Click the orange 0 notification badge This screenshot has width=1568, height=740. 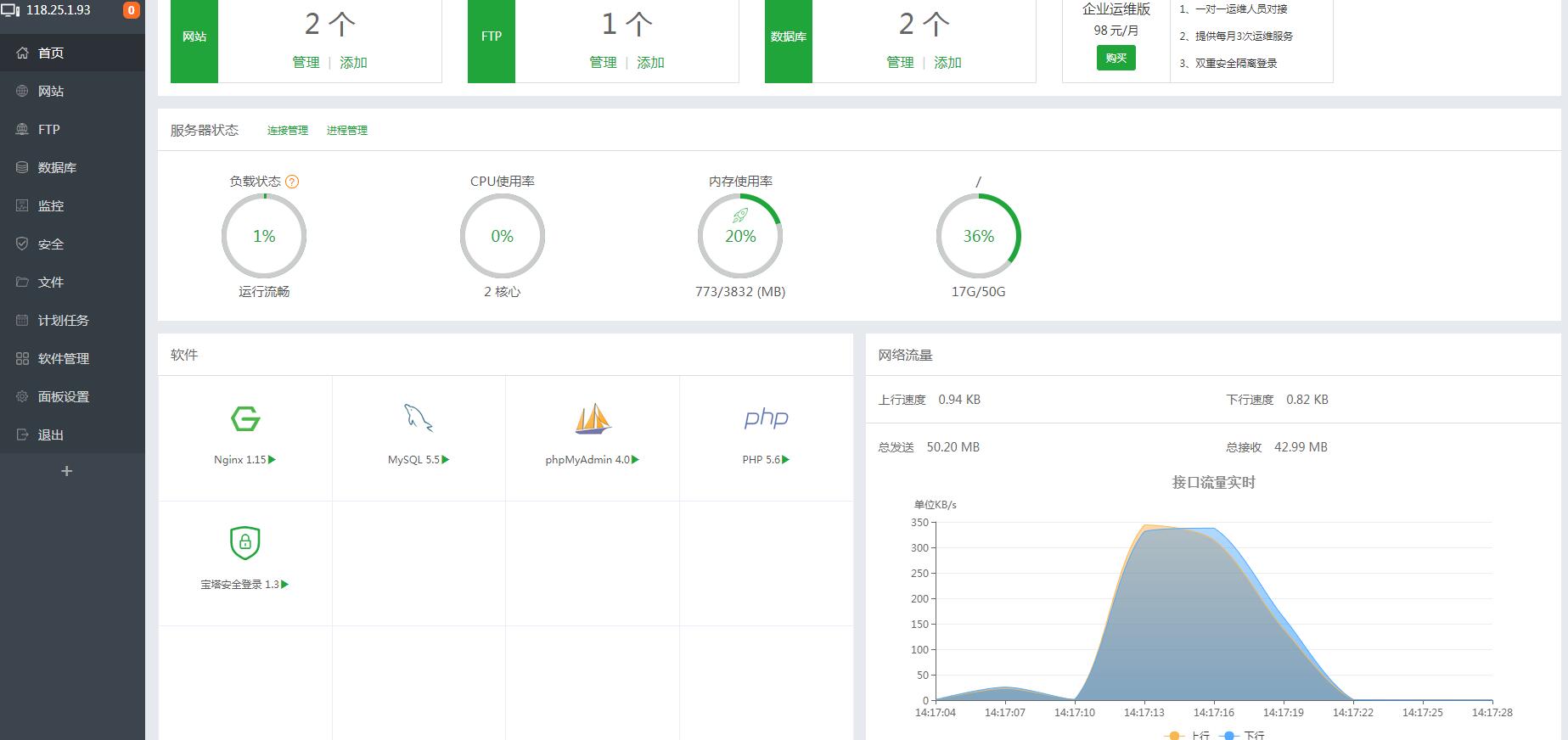[132, 10]
